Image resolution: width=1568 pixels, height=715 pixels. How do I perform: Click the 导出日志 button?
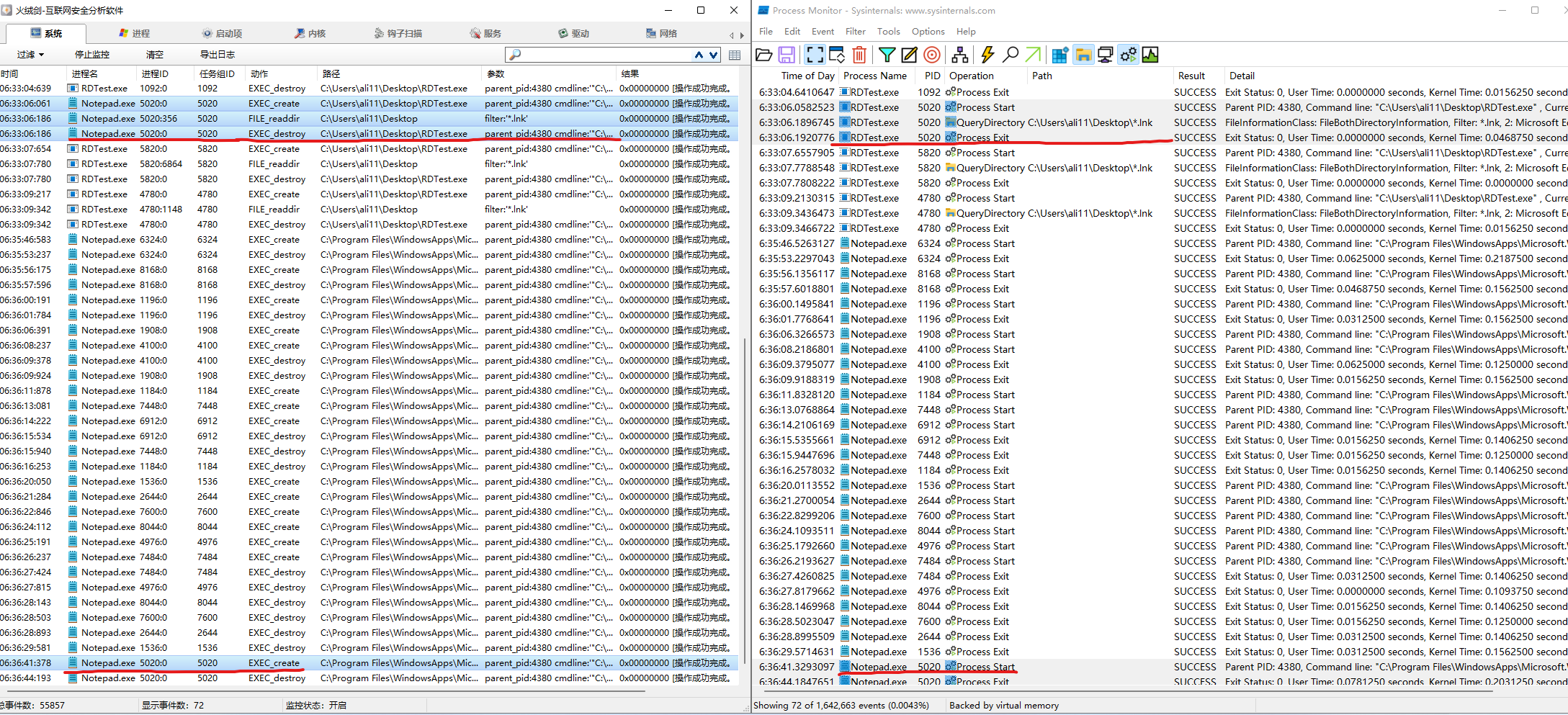218,55
